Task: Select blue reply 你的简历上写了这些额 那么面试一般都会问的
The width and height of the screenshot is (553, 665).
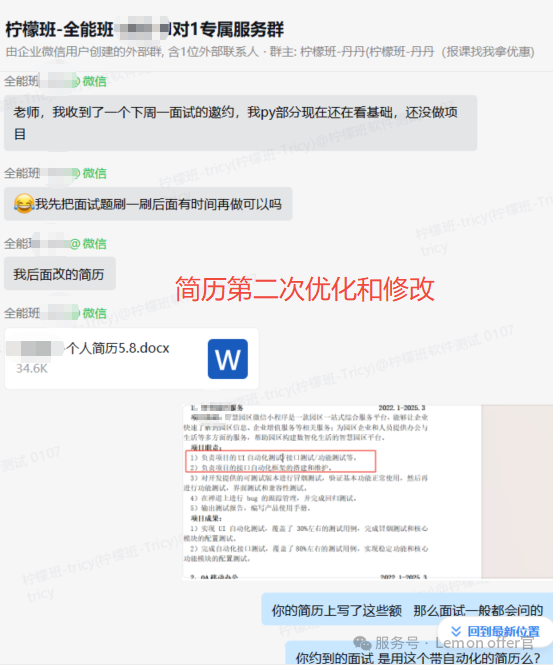Action: (x=407, y=610)
